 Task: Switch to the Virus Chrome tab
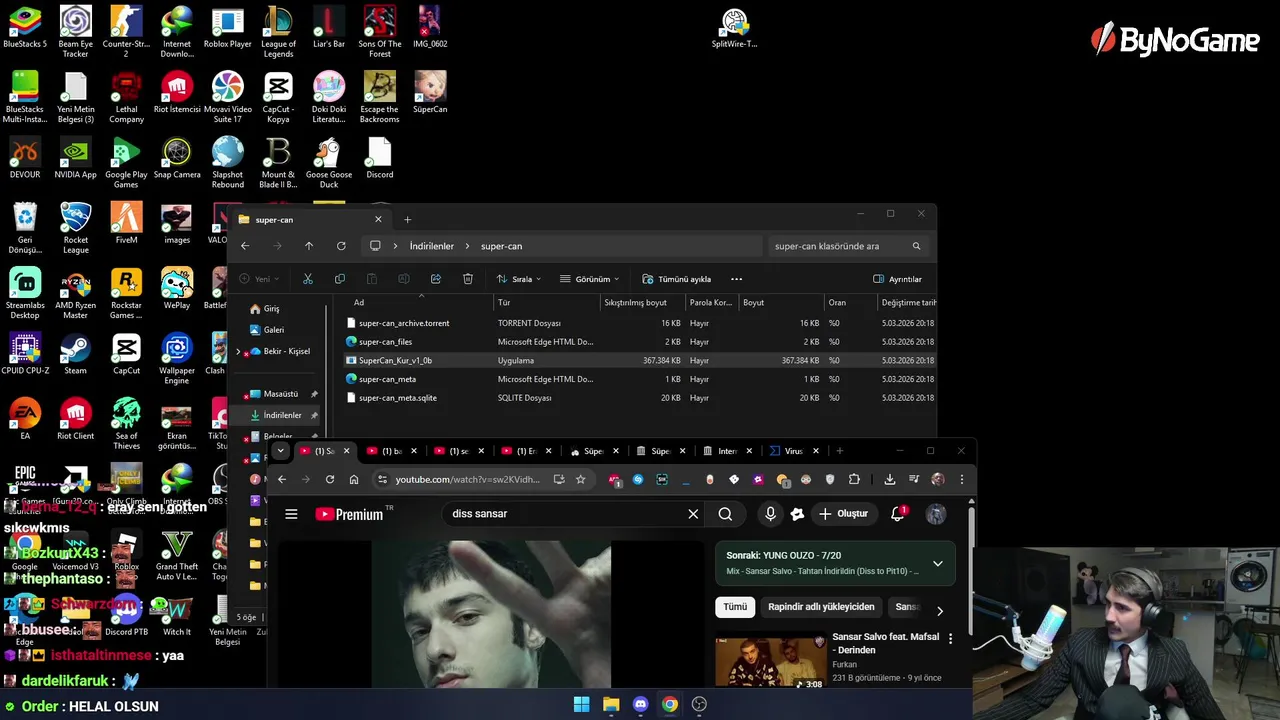click(794, 451)
